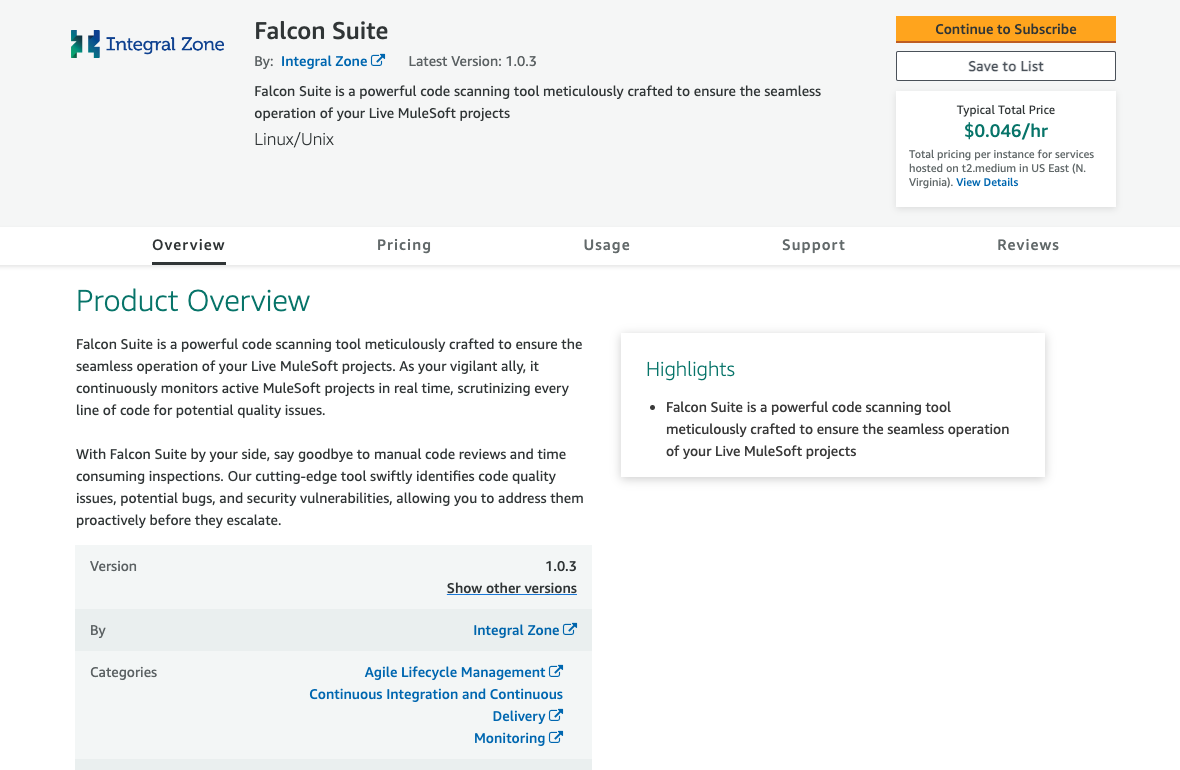The width and height of the screenshot is (1180, 770).
Task: Click the $0.046/hr price
Action: click(1005, 131)
